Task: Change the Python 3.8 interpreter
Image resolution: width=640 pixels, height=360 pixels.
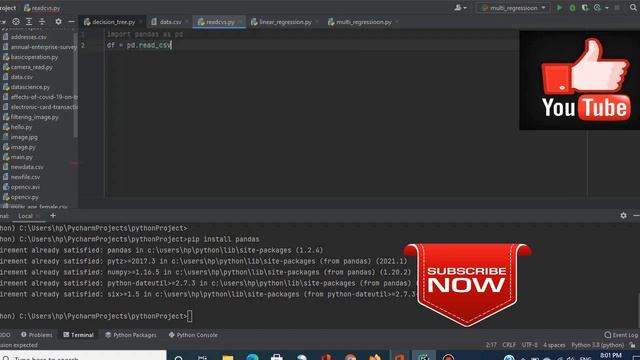Action: (x=598, y=345)
